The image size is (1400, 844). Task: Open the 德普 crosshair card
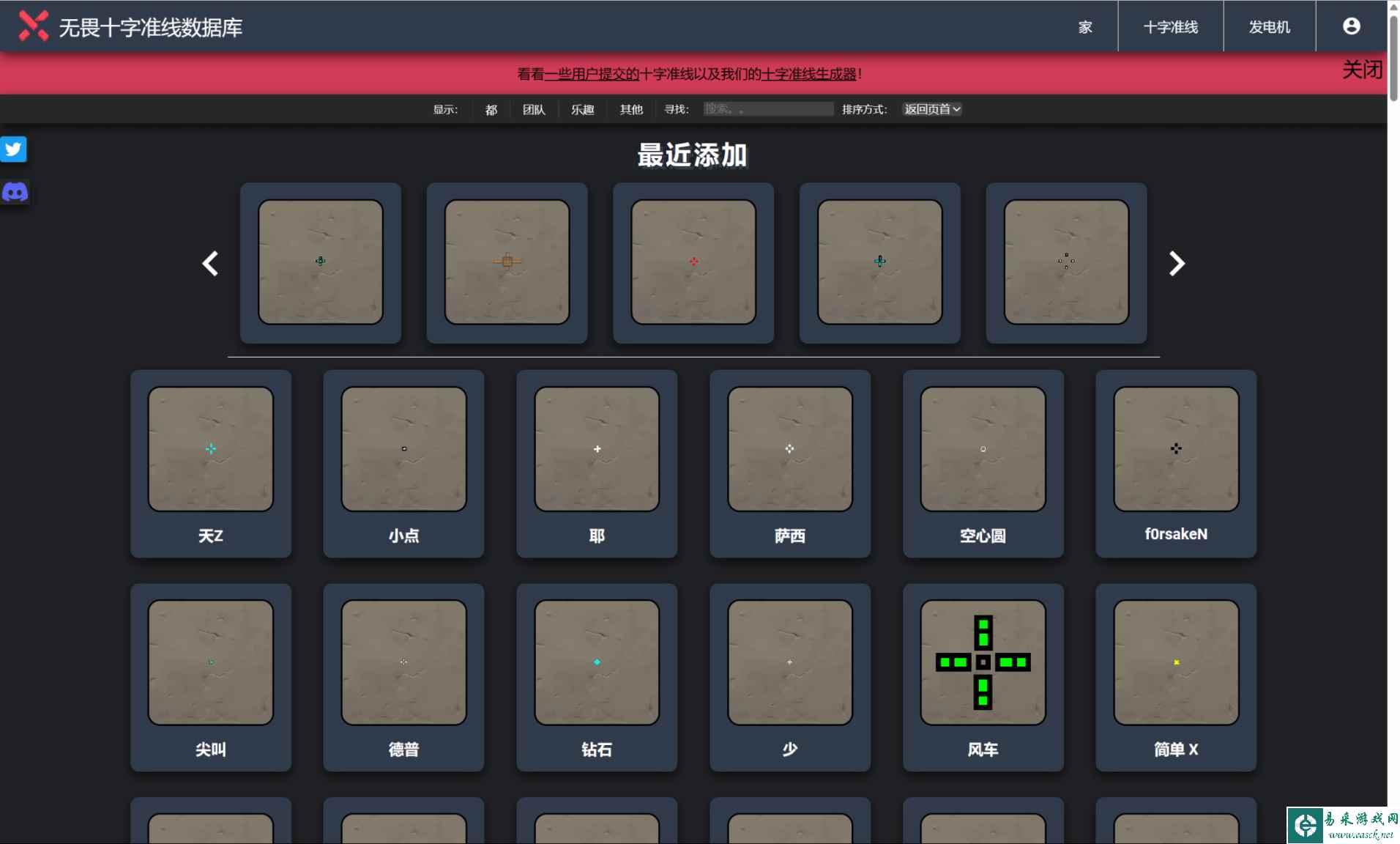tap(403, 678)
